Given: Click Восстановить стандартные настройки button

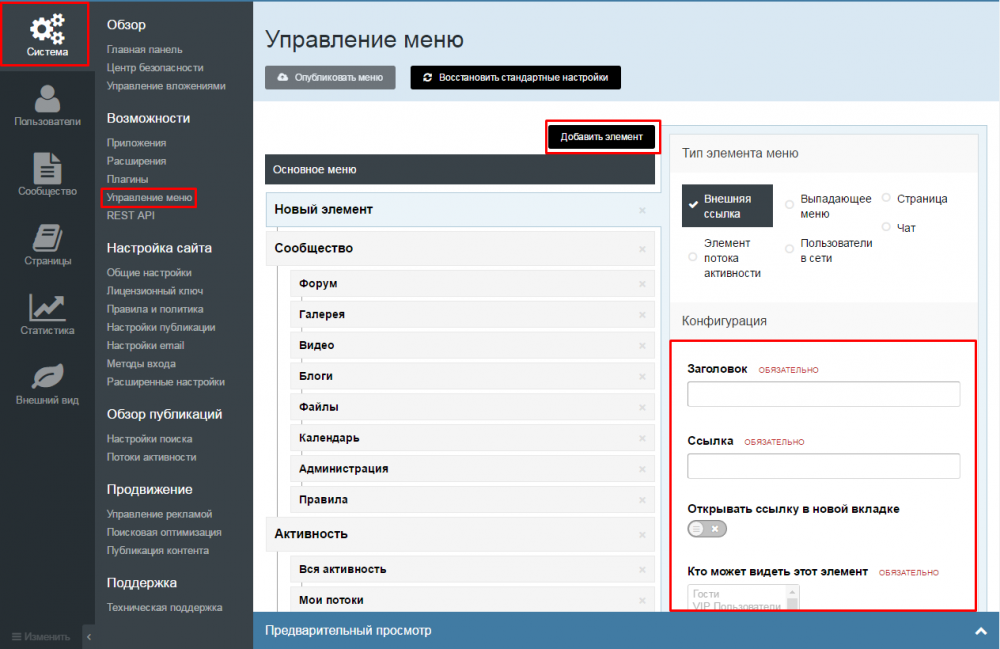Looking at the screenshot, I should 515,77.
